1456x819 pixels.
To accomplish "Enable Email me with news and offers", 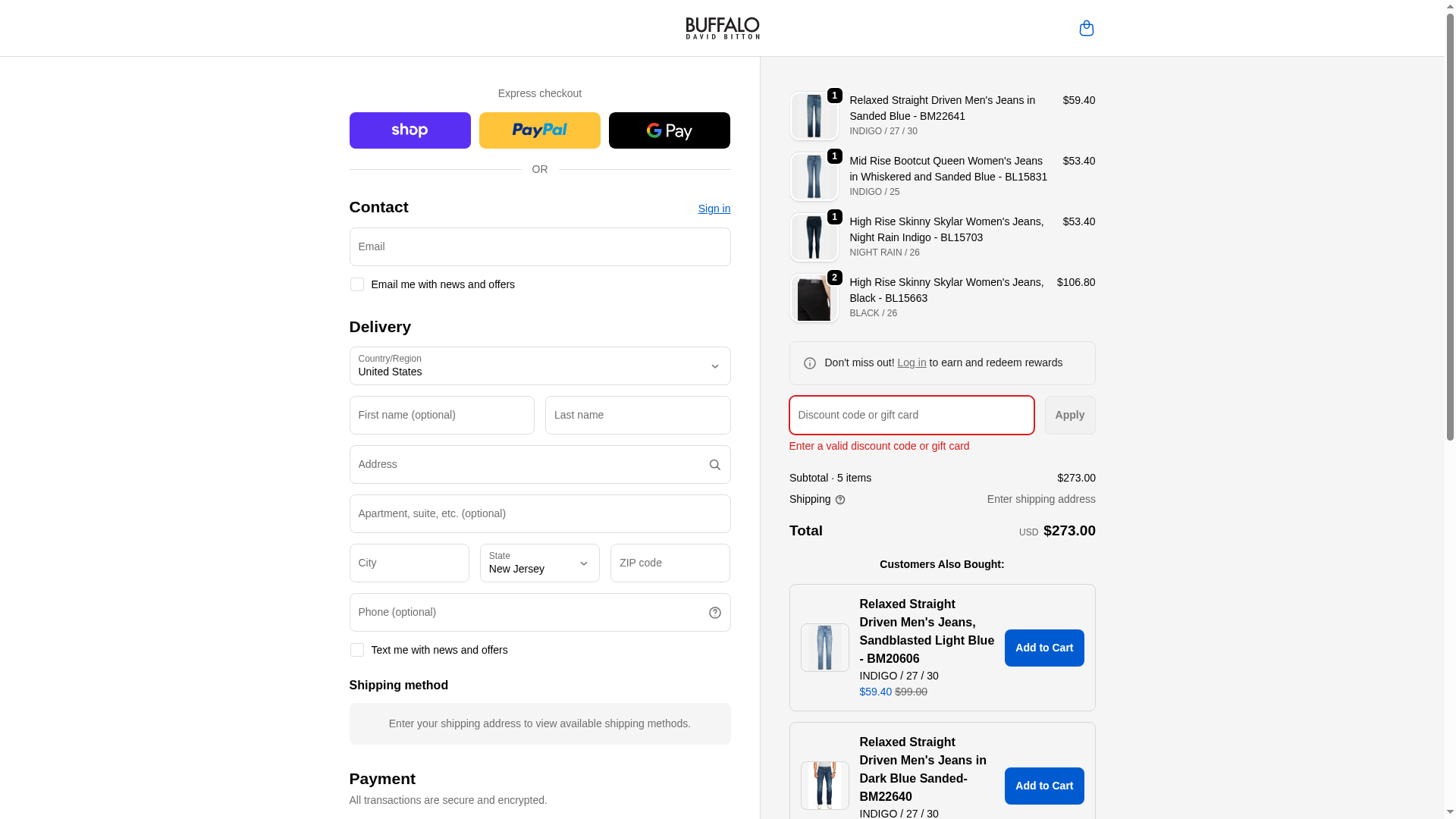I will click(356, 284).
